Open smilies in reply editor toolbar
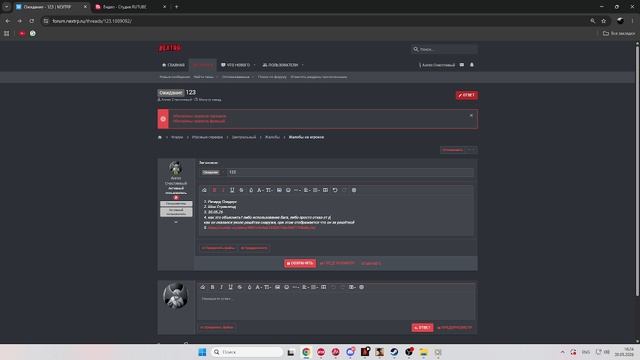This screenshot has width=640, height=360. tap(287, 287)
